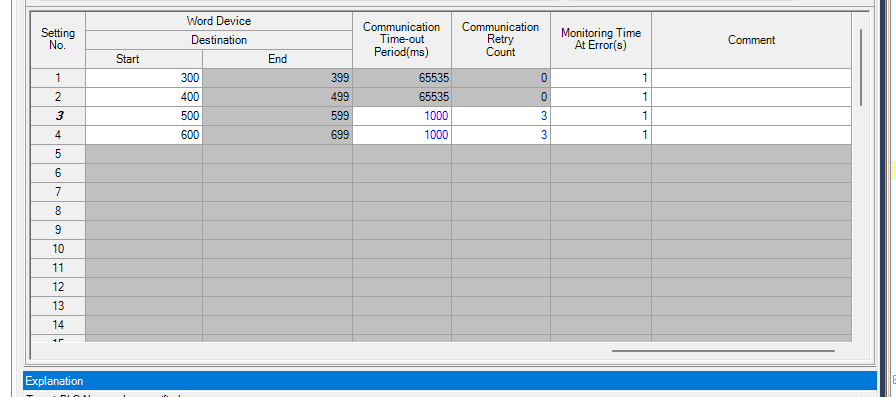Click End value 399 in row 1
The height and width of the screenshot is (397, 896).
(277, 78)
